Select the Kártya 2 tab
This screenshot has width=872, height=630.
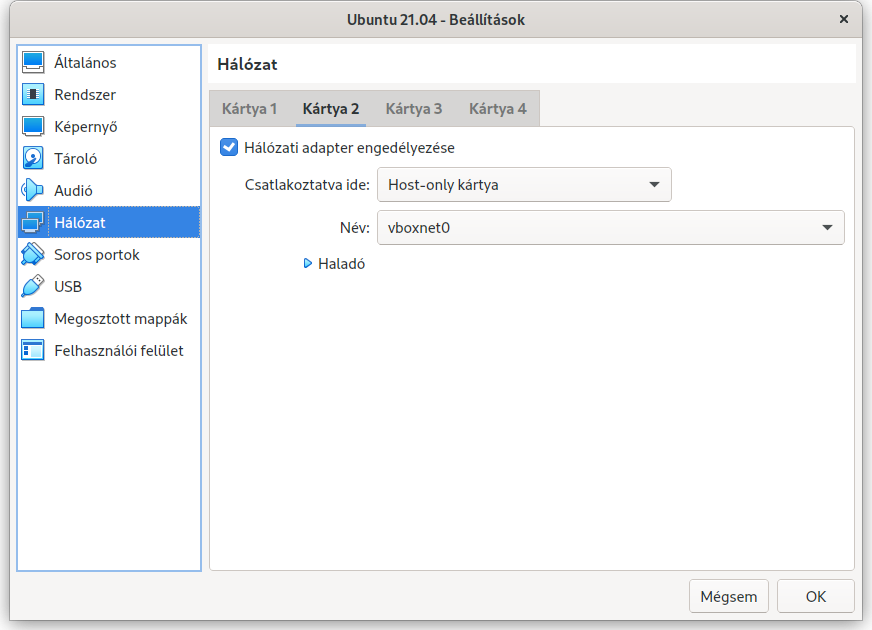[331, 108]
